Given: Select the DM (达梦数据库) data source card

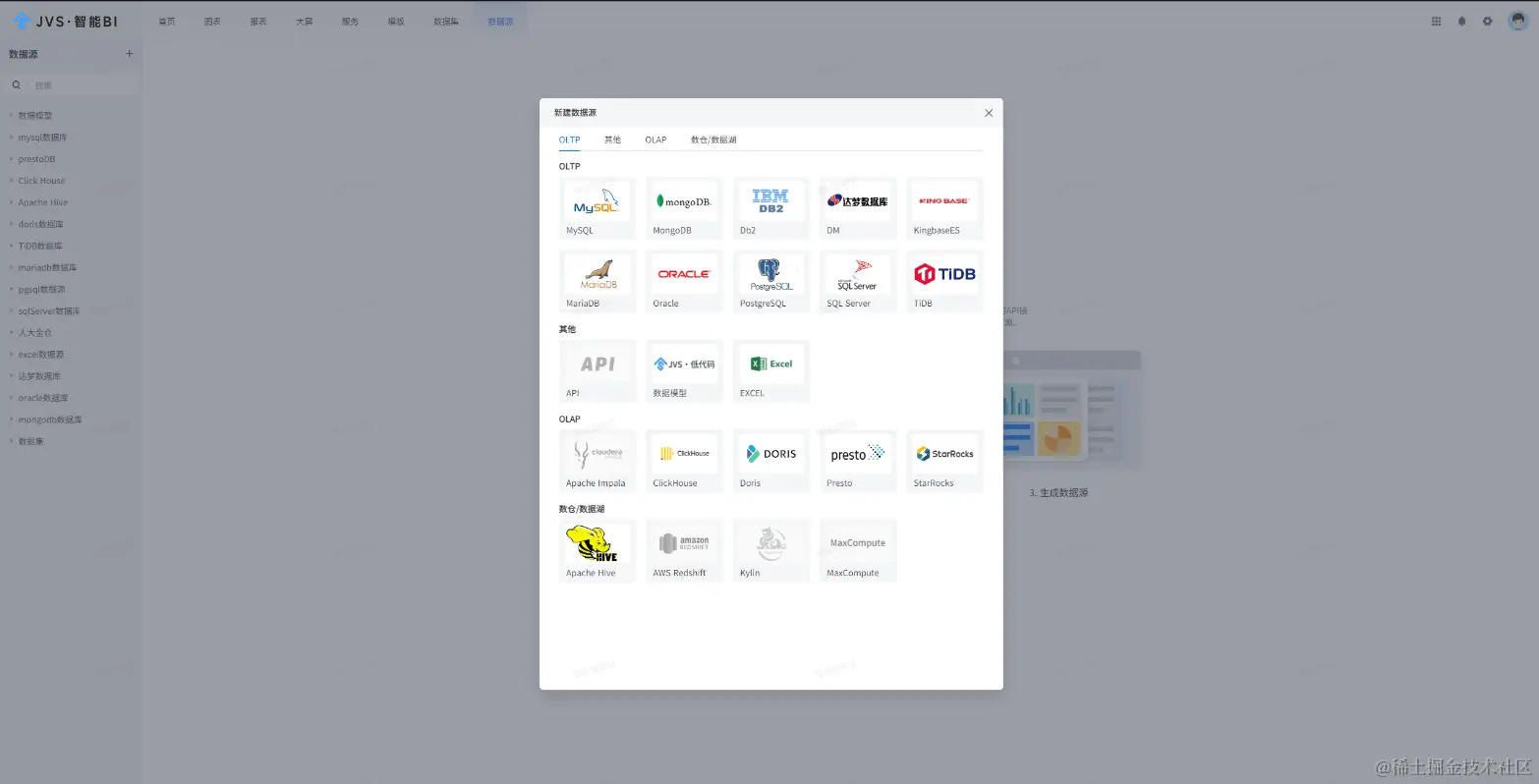Looking at the screenshot, I should click(x=858, y=208).
